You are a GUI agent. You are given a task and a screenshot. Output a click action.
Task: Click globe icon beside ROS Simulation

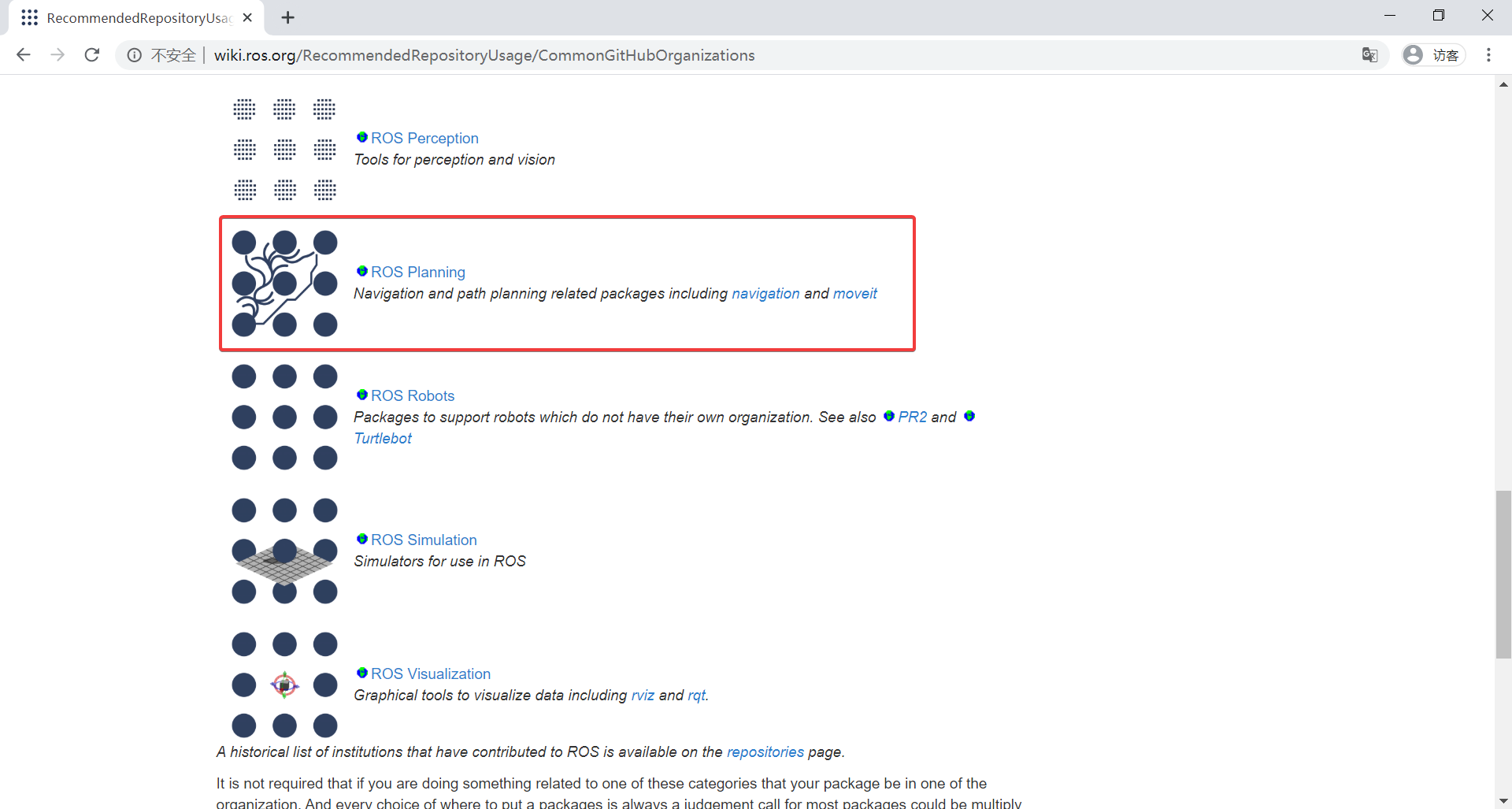362,539
